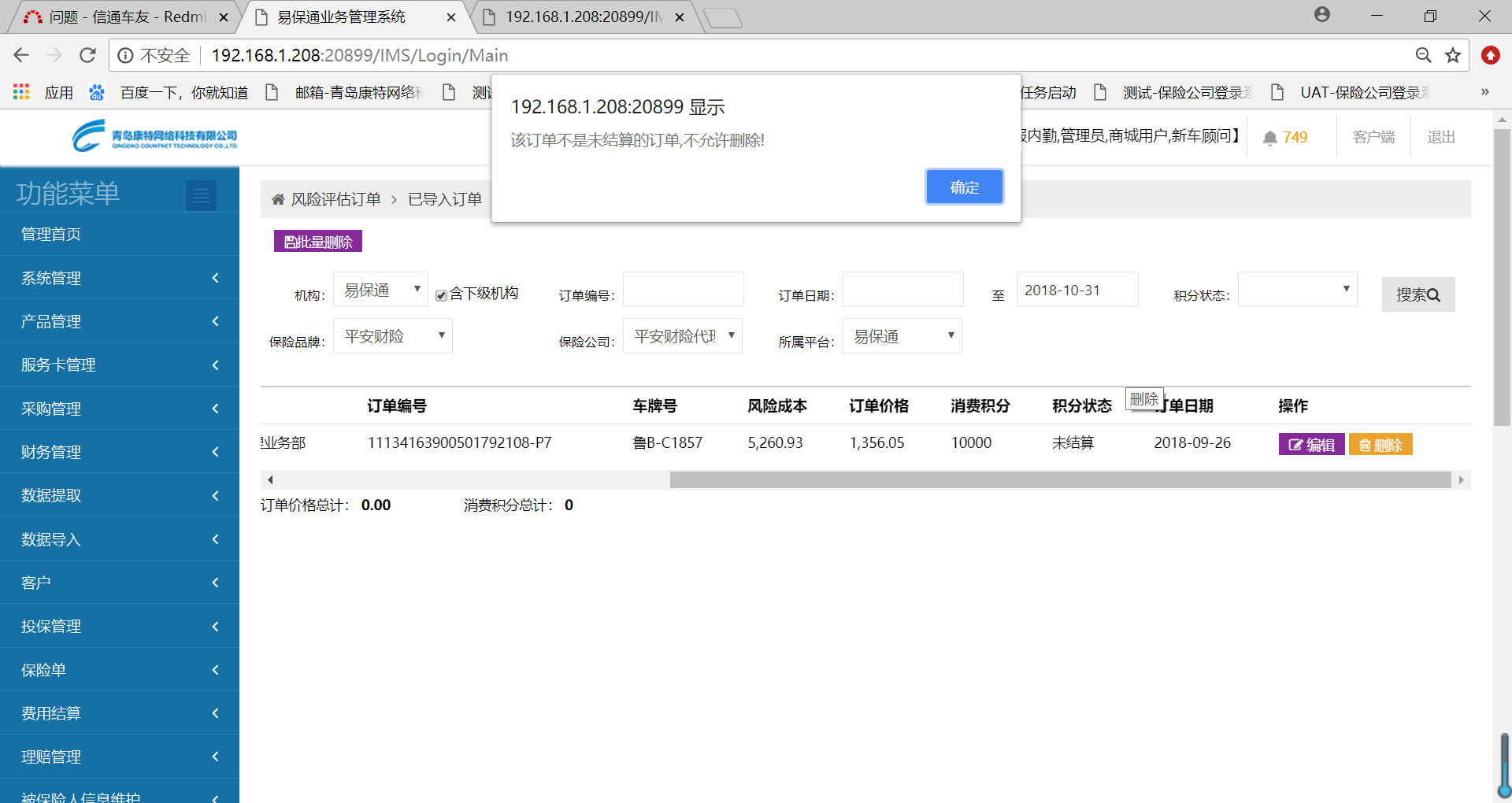Viewport: 1512px width, 803px height.
Task: Click the browser back arrow
Action: pos(21,55)
